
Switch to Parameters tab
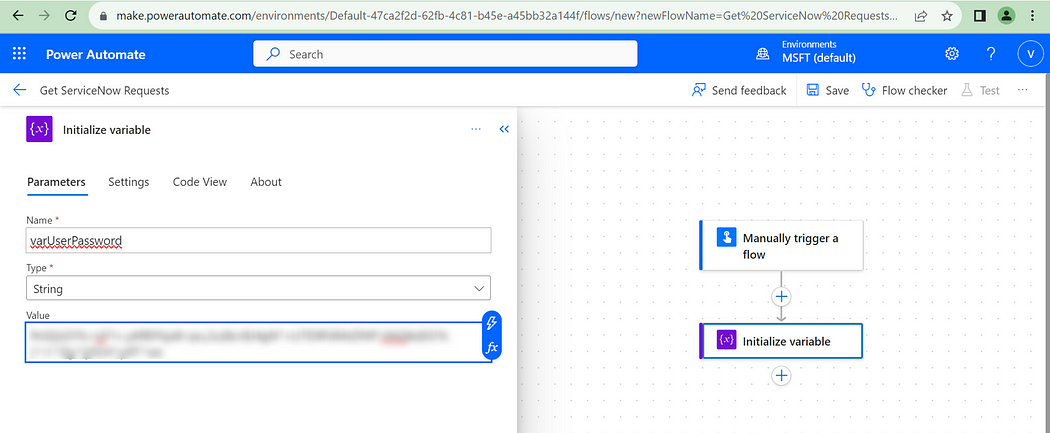click(x=56, y=182)
